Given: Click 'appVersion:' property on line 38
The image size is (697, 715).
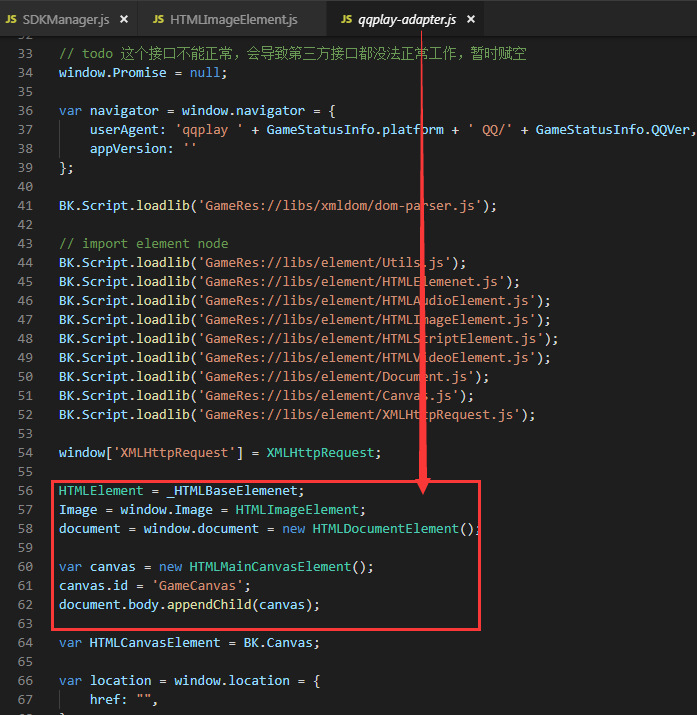Looking at the screenshot, I should [x=132, y=149].
